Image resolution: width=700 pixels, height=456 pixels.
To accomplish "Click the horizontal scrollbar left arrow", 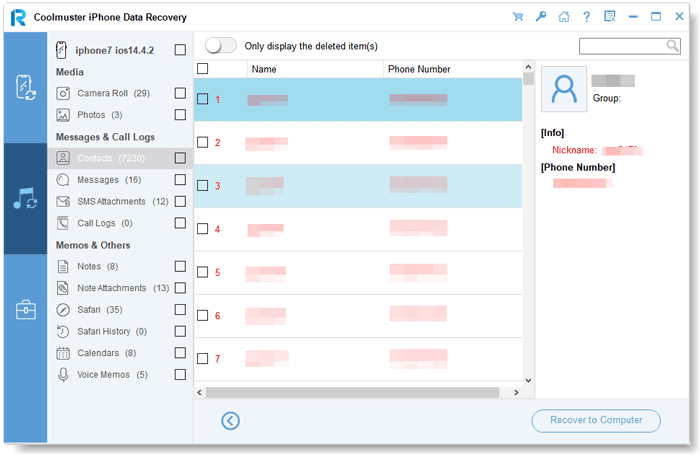I will (200, 393).
